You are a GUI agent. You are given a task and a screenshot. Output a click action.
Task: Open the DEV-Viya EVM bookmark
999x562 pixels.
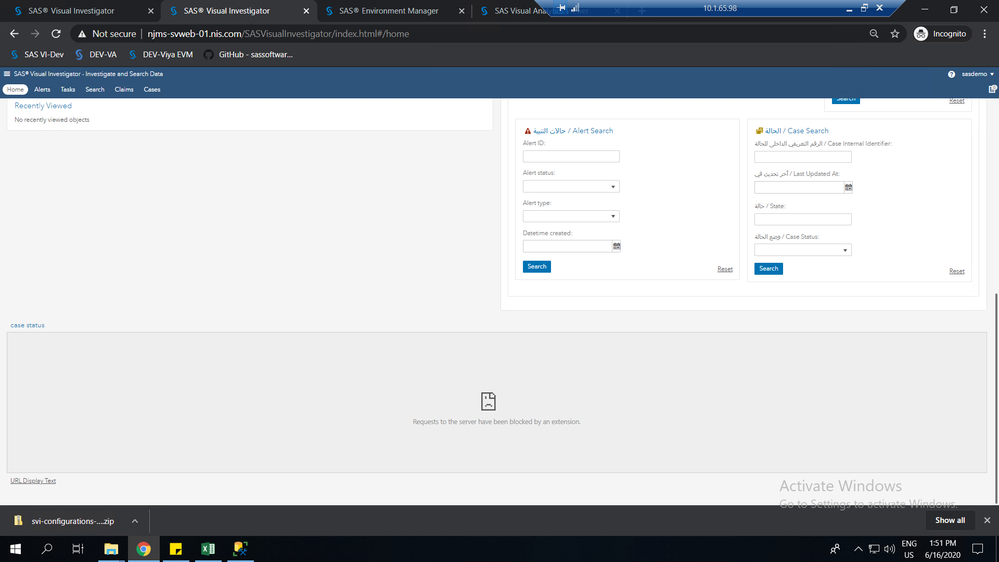coord(161,55)
